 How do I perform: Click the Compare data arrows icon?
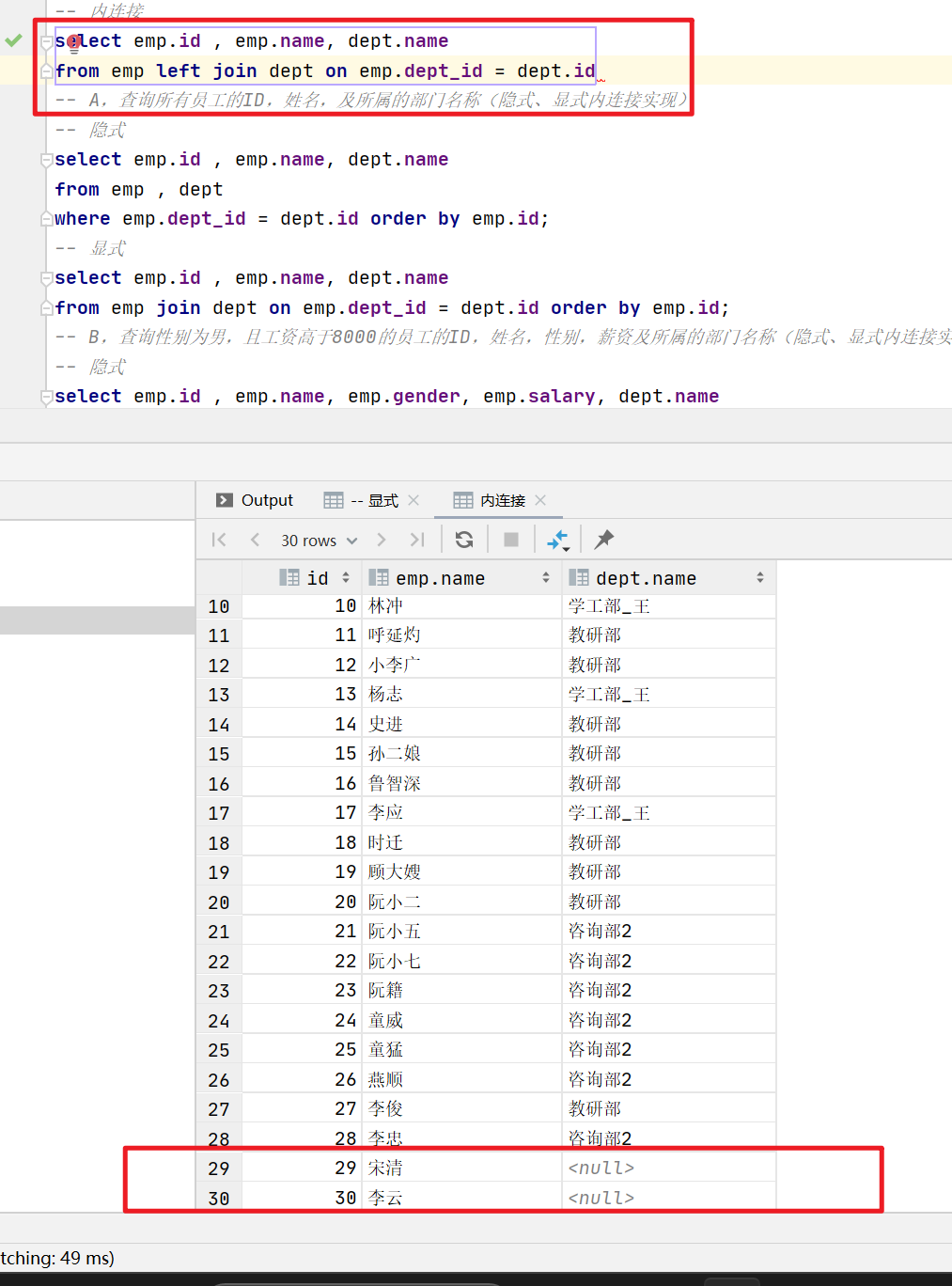tap(557, 540)
